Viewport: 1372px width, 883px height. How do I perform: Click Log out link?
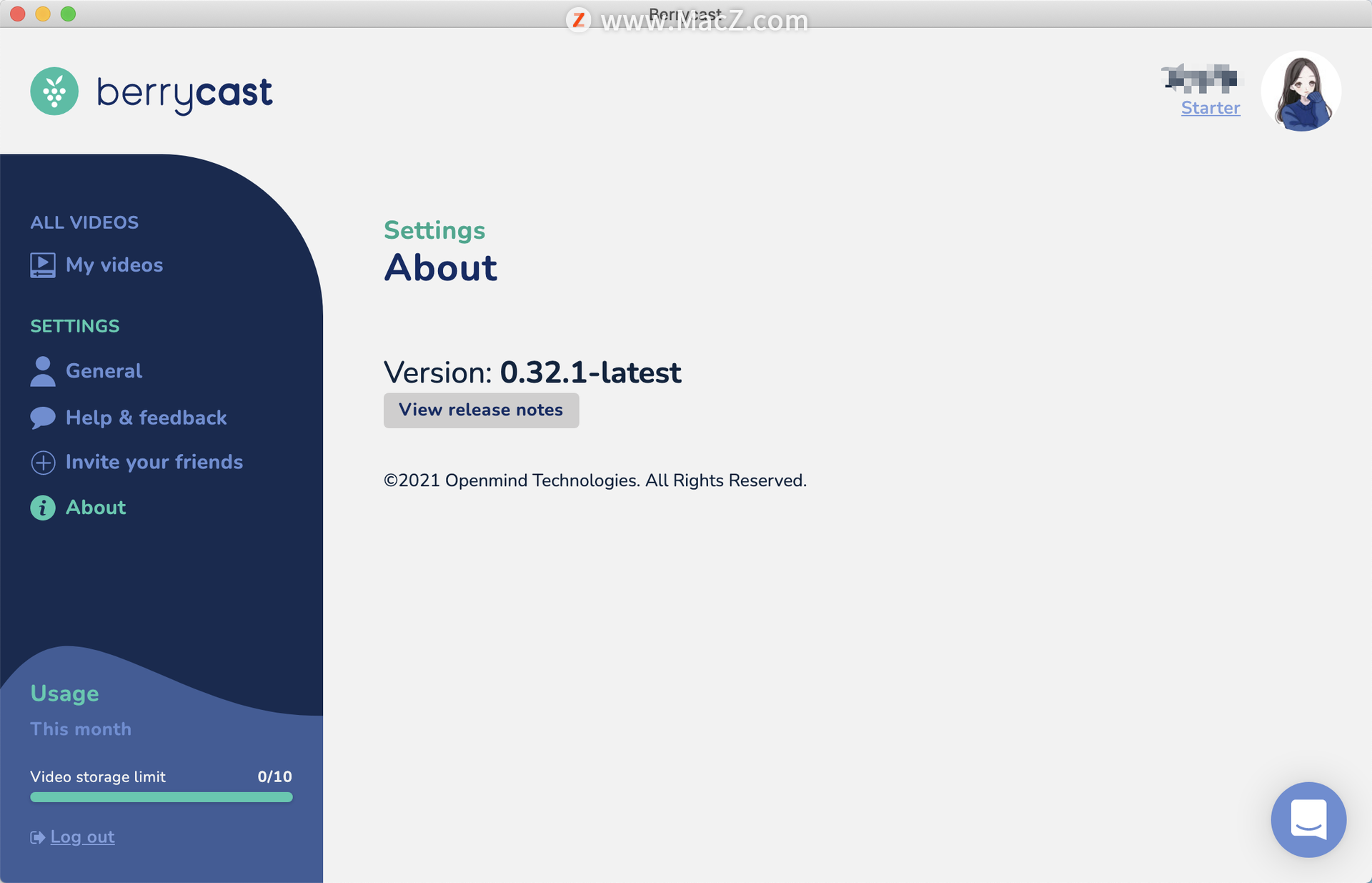[81, 836]
